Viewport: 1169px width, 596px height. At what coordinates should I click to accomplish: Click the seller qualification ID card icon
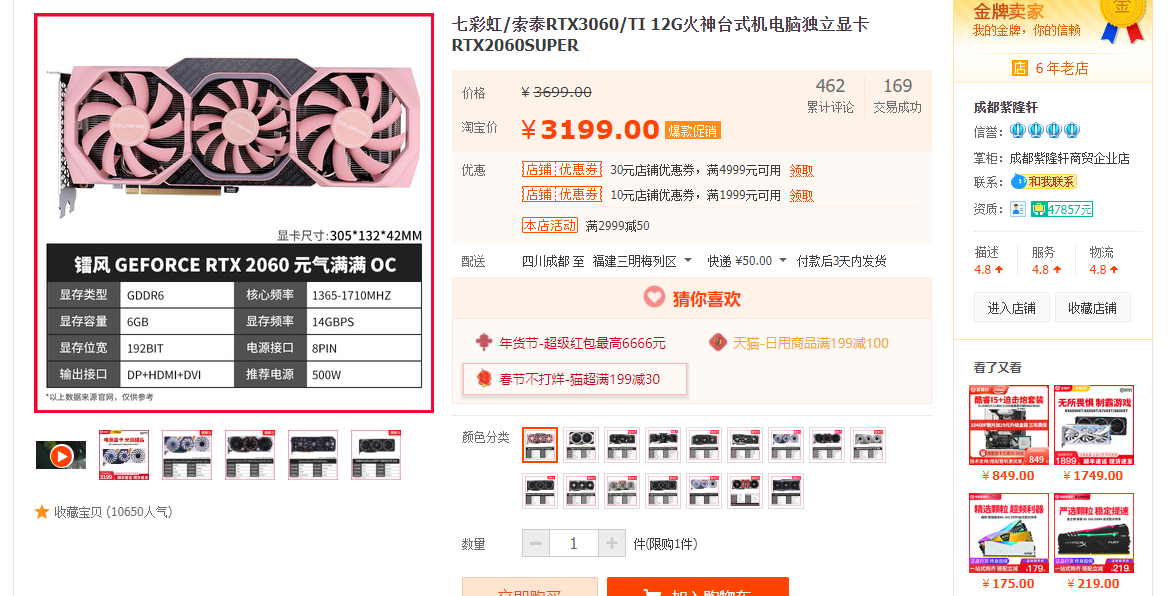1018,210
